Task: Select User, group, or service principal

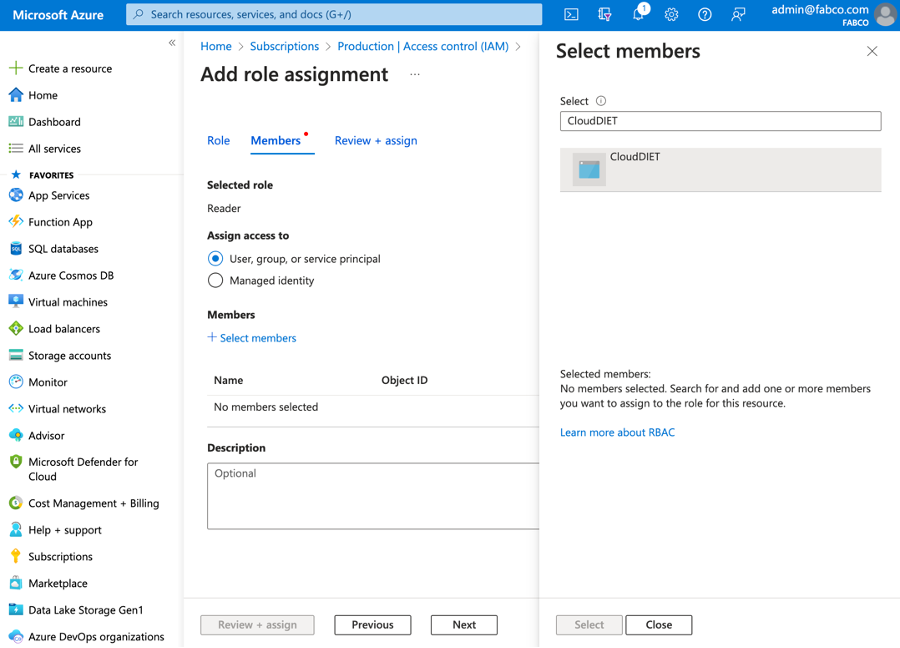Action: [x=215, y=257]
